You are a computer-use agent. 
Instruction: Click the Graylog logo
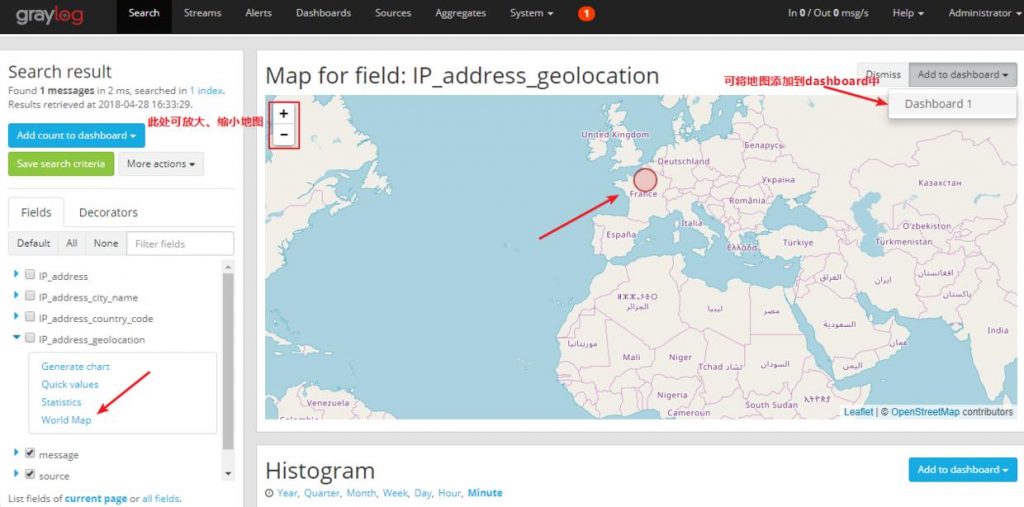pos(50,15)
